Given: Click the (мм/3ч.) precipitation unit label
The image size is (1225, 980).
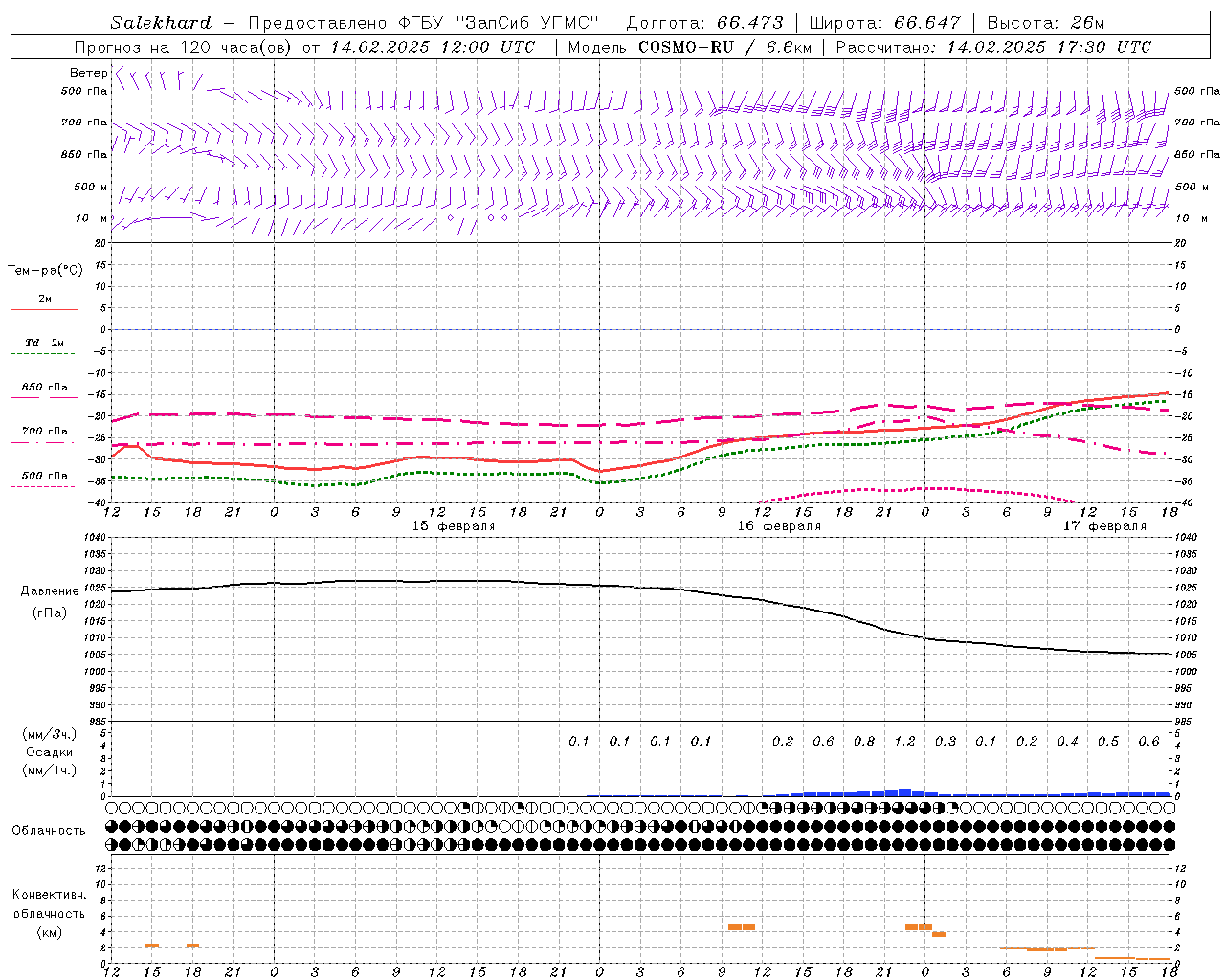Looking at the screenshot, I should [50, 734].
